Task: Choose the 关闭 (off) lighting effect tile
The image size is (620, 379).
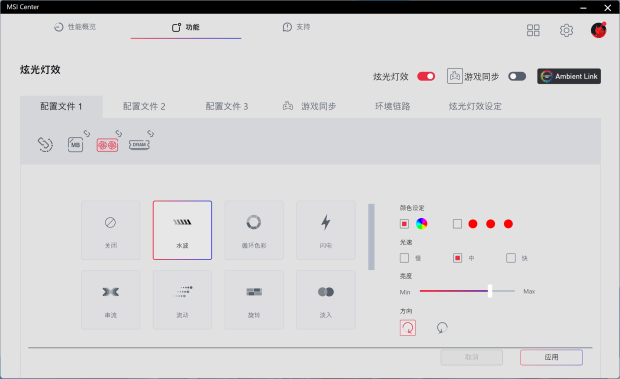Action: [x=111, y=230]
